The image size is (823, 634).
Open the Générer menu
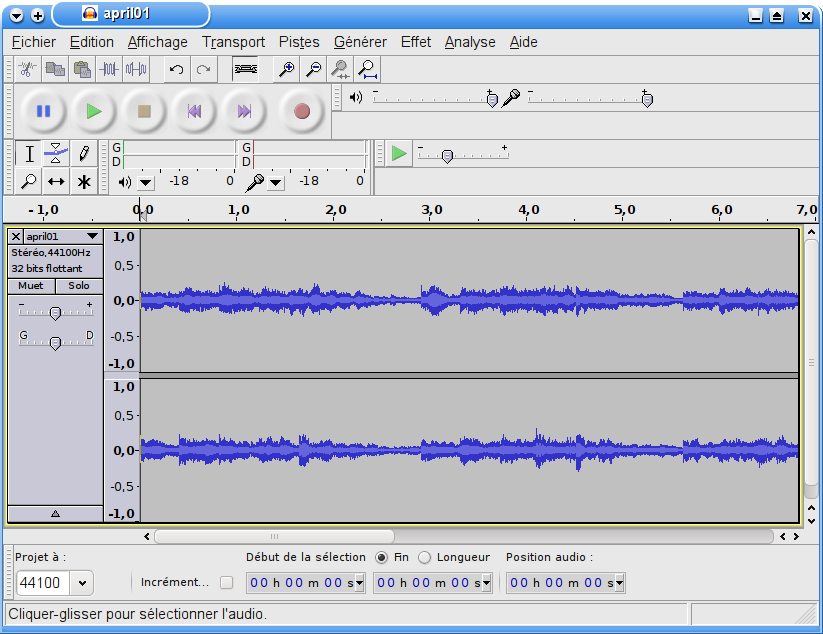360,42
